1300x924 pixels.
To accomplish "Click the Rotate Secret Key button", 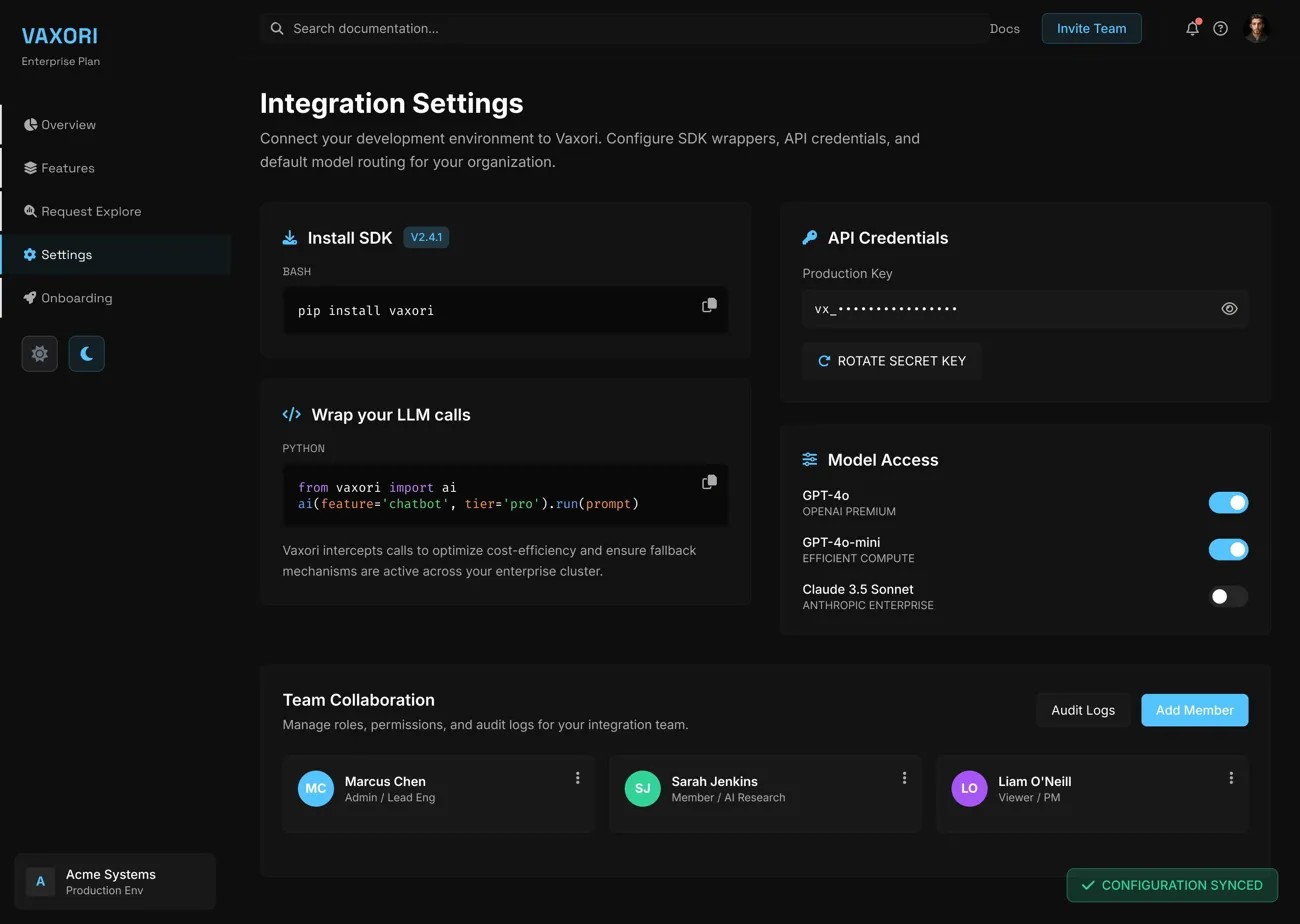I will [x=891, y=361].
